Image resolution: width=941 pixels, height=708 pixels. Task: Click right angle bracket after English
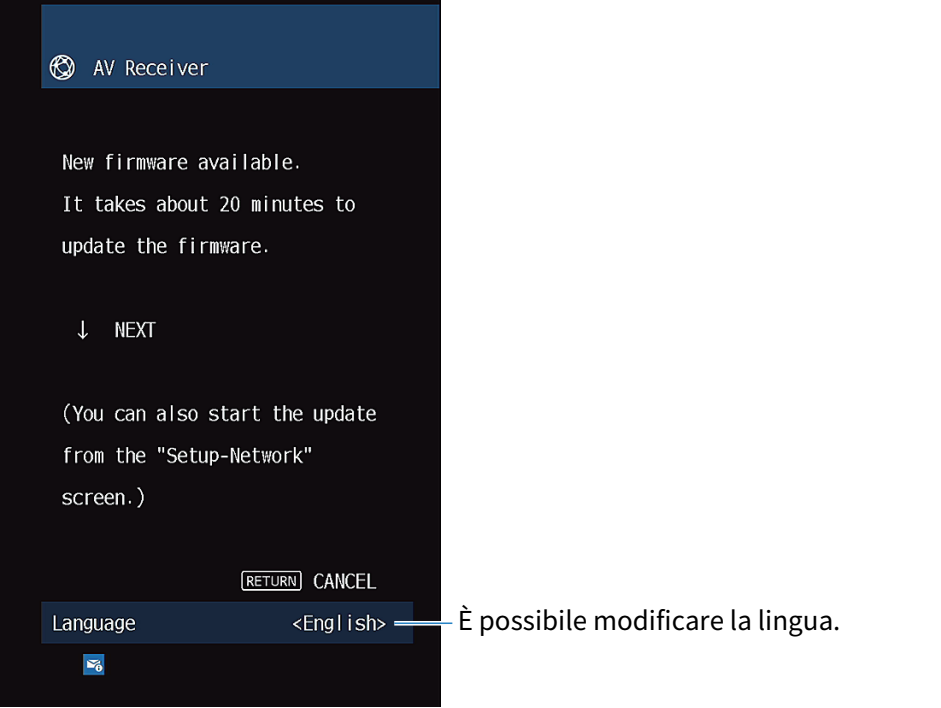(381, 623)
